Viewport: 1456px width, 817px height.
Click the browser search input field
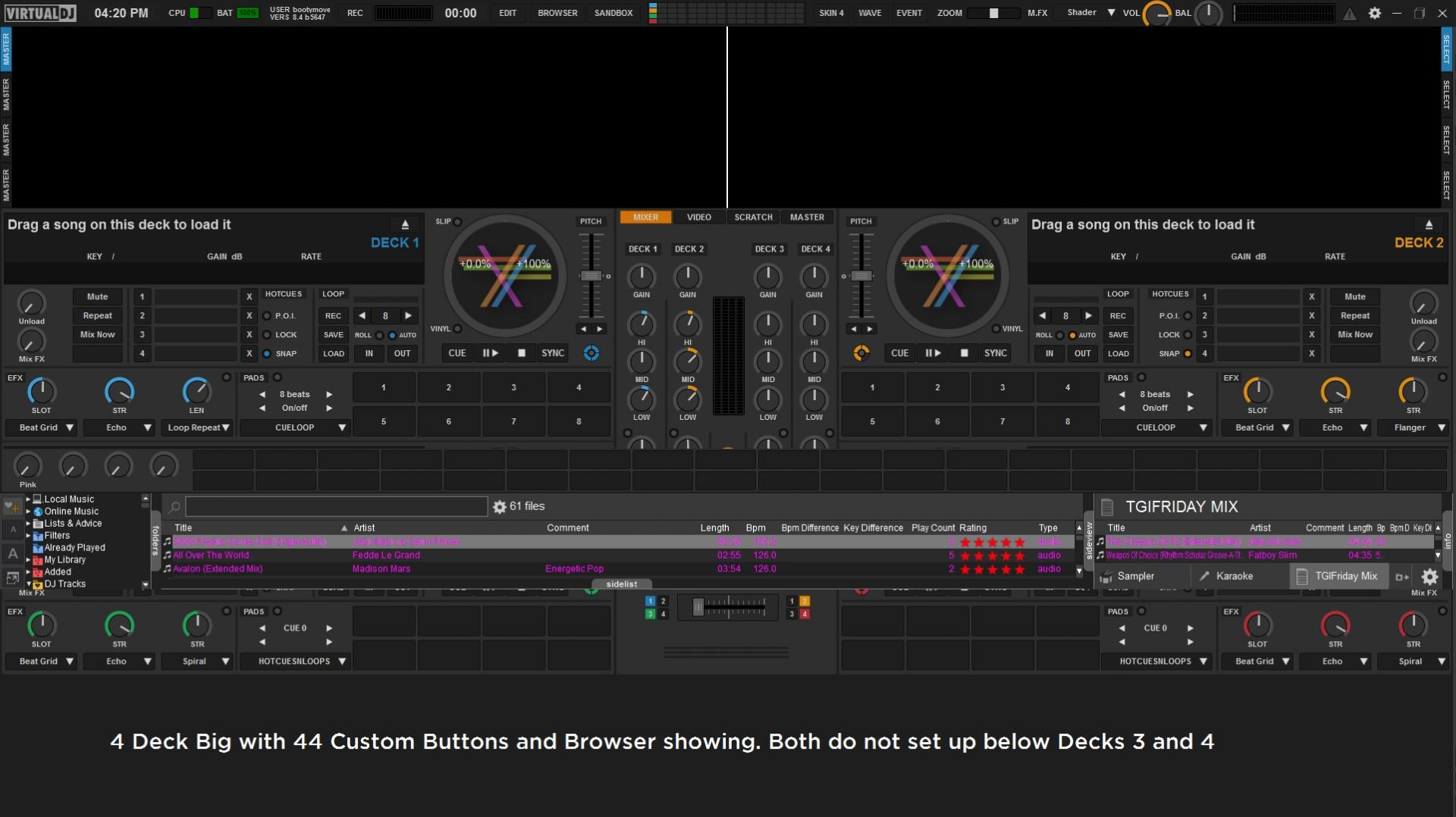click(336, 507)
